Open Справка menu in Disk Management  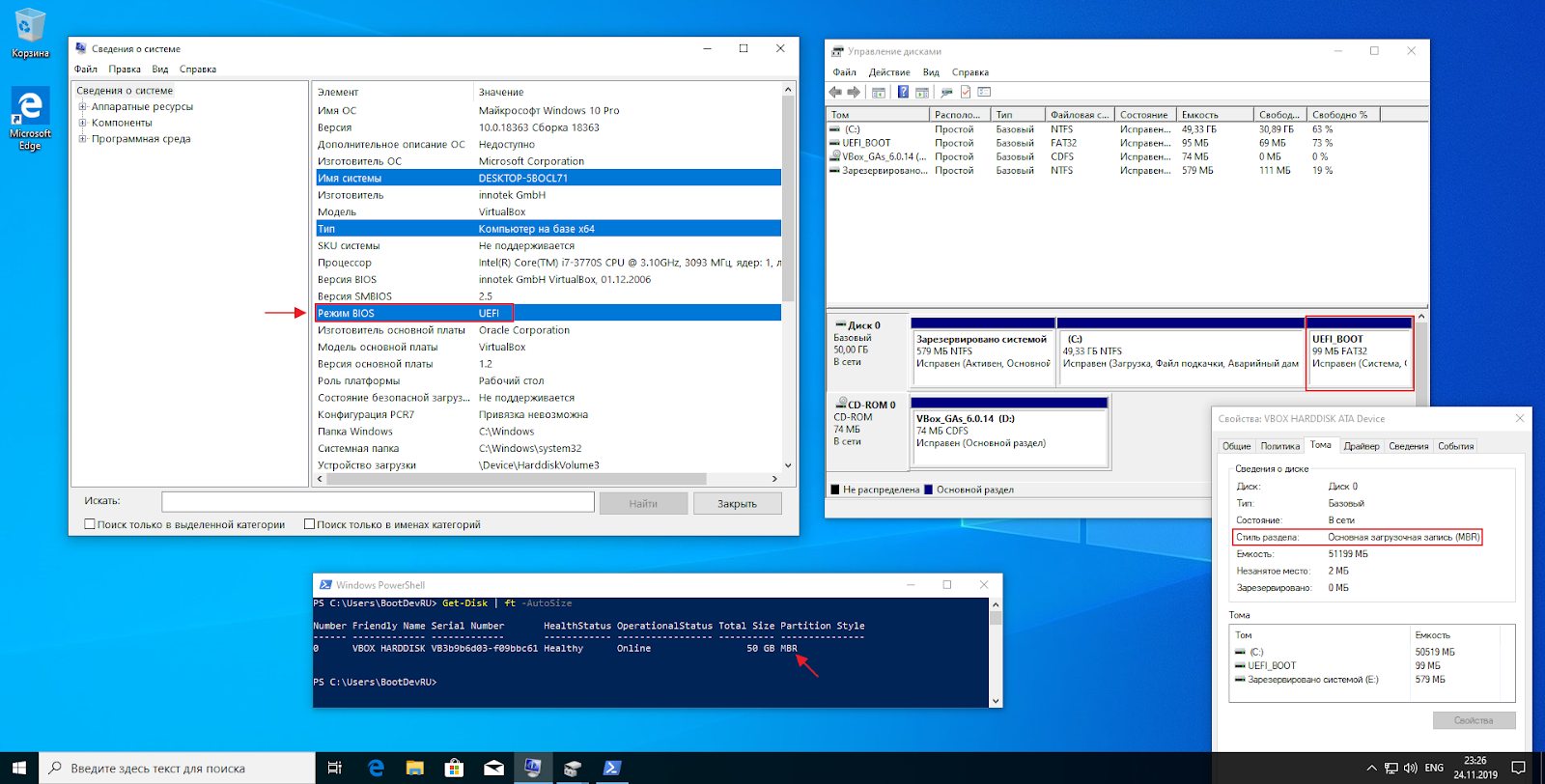pyautogui.click(x=970, y=72)
